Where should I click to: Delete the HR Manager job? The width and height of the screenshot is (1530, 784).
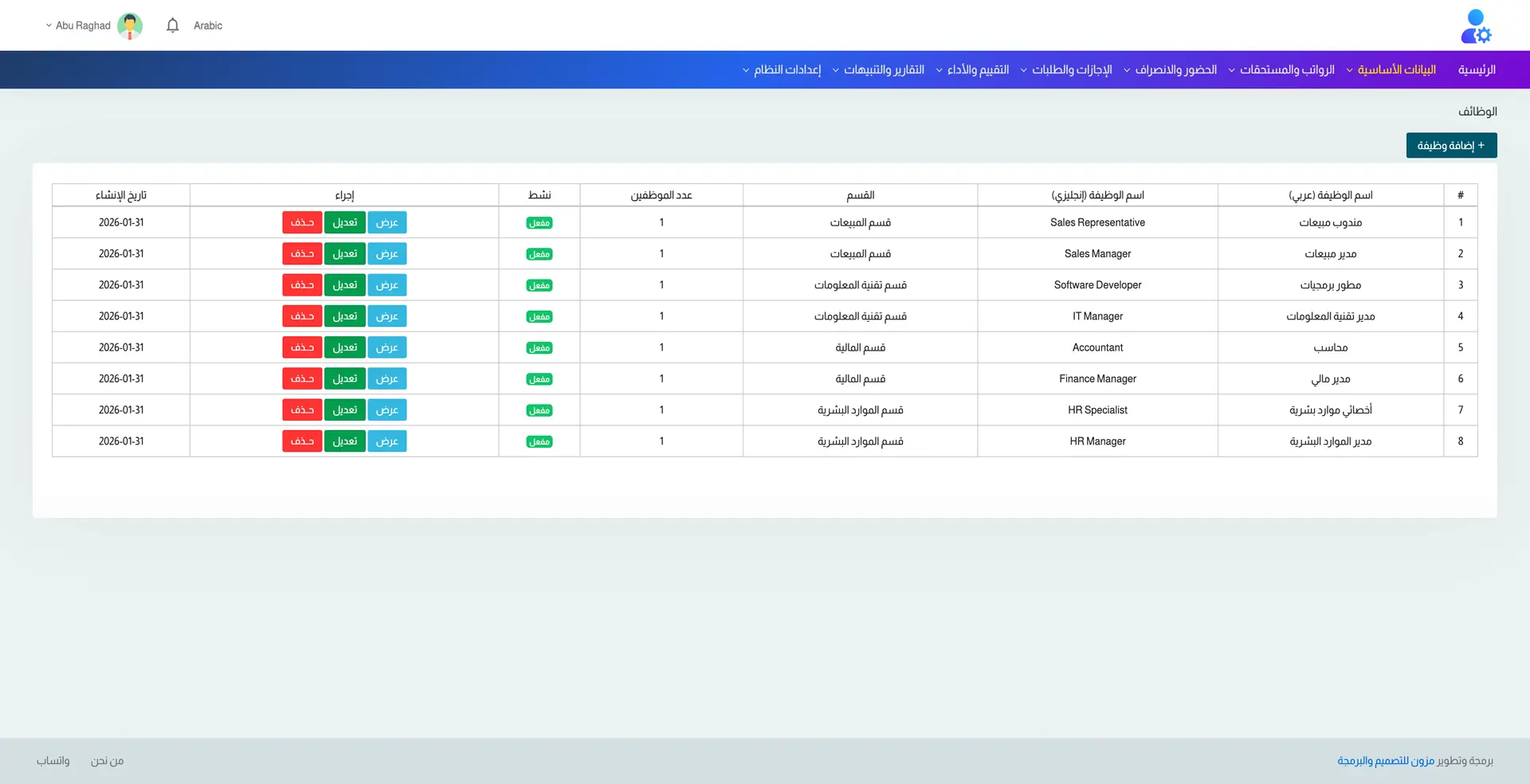(x=302, y=441)
